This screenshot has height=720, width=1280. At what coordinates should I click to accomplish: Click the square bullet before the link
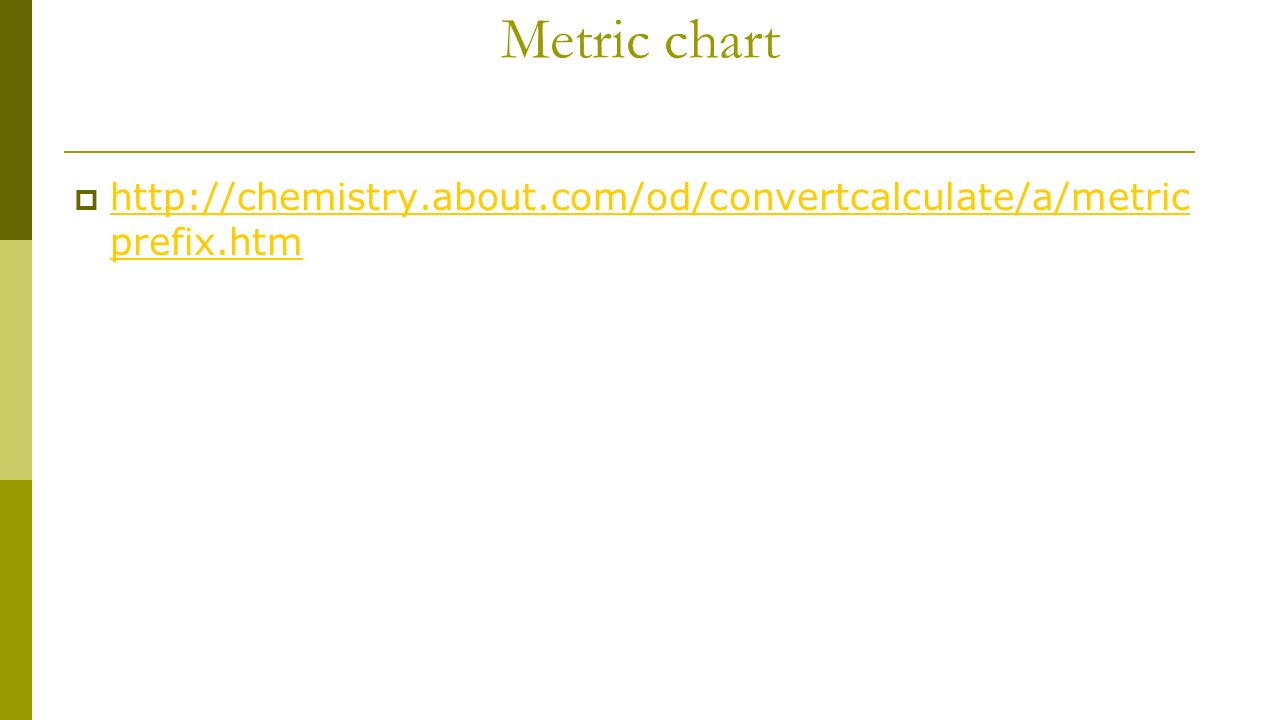coord(86,201)
